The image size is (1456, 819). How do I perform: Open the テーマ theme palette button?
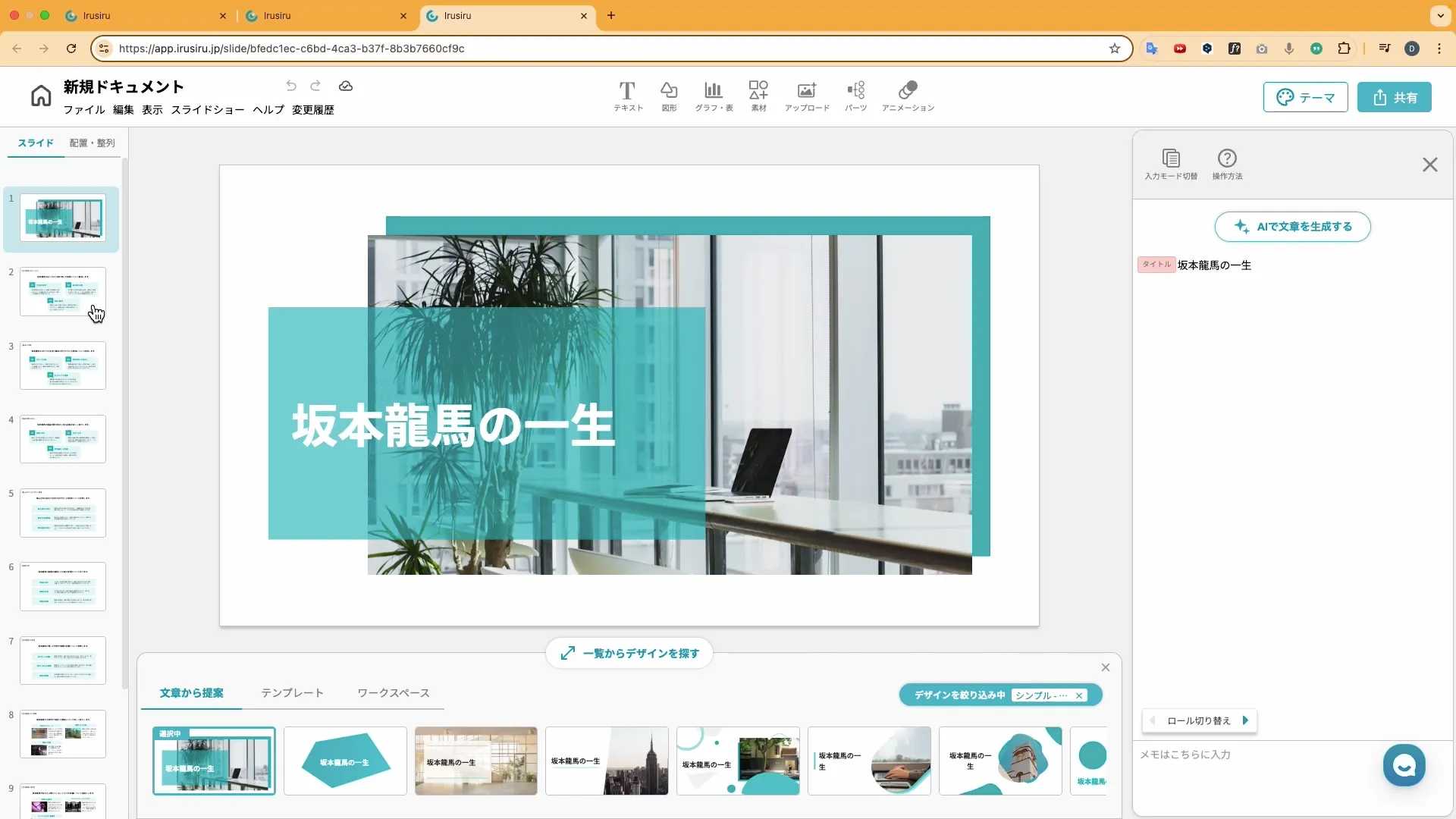1305,97
